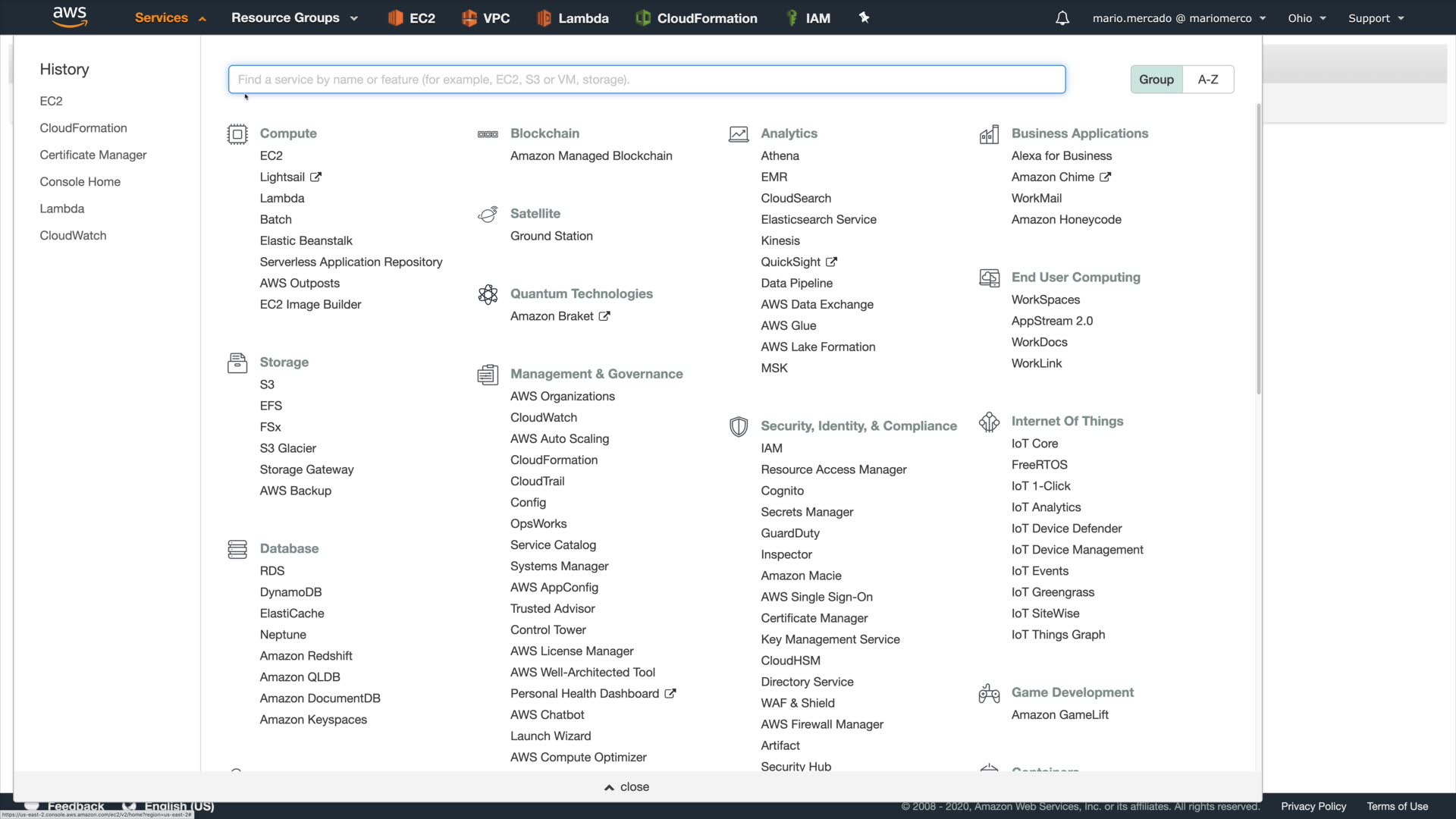
Task: Click the Database stack icon
Action: point(237,549)
